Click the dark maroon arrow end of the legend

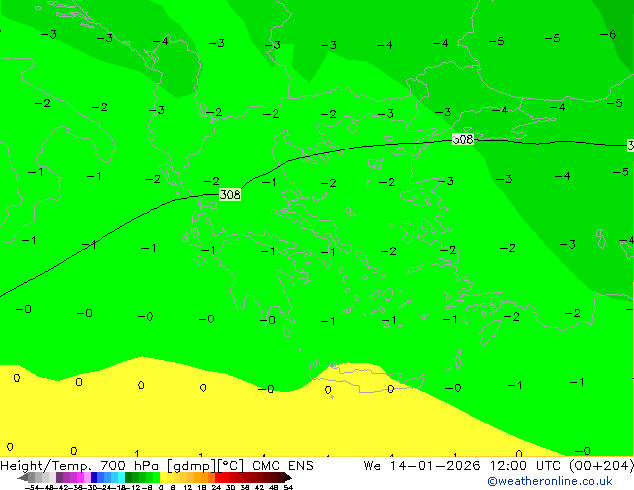coord(288,478)
